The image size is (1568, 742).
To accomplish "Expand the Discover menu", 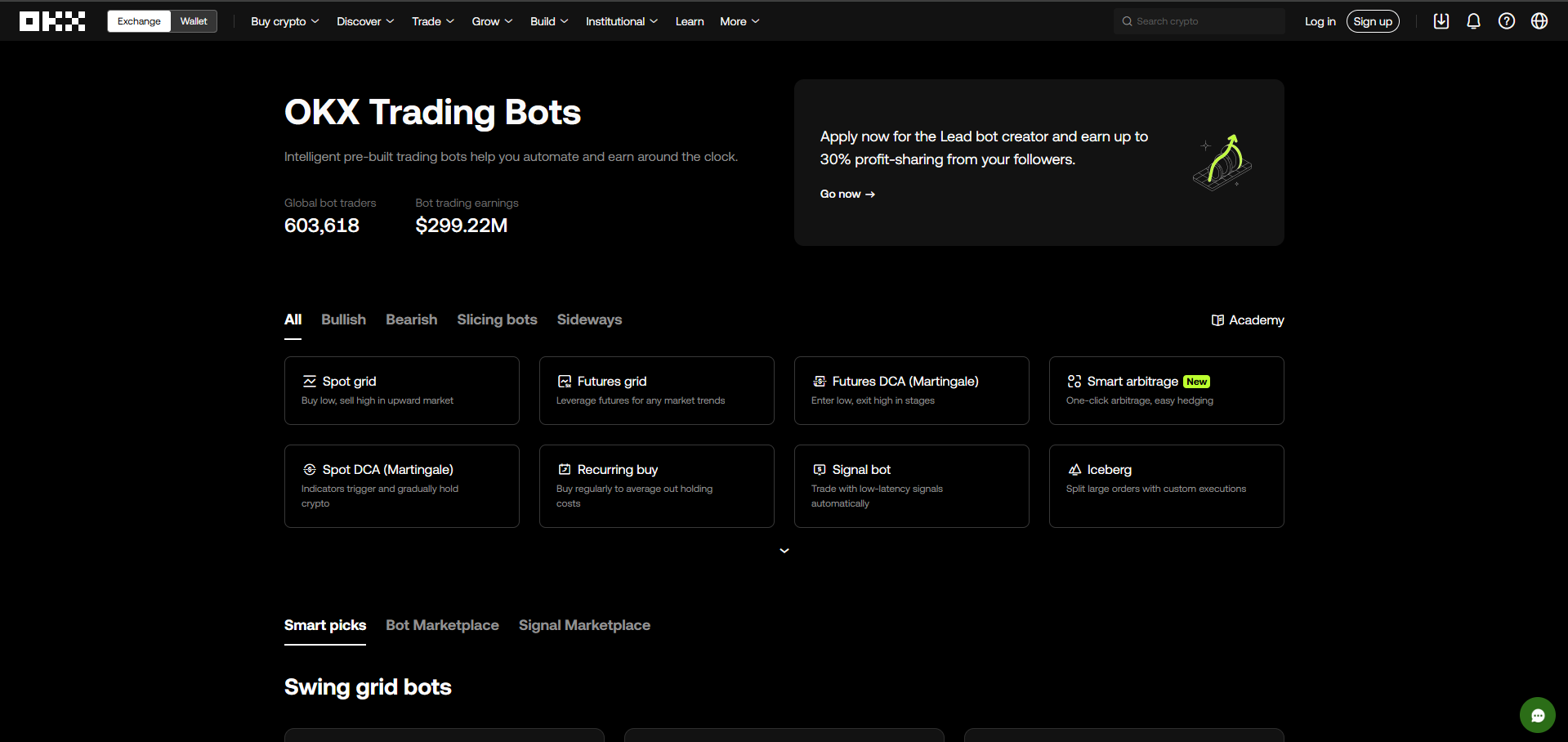I will pyautogui.click(x=365, y=21).
